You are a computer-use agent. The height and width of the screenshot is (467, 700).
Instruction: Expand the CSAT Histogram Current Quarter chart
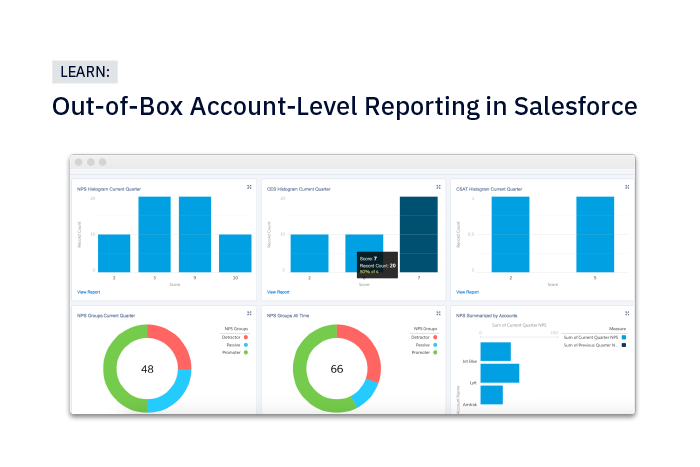[x=627, y=187]
